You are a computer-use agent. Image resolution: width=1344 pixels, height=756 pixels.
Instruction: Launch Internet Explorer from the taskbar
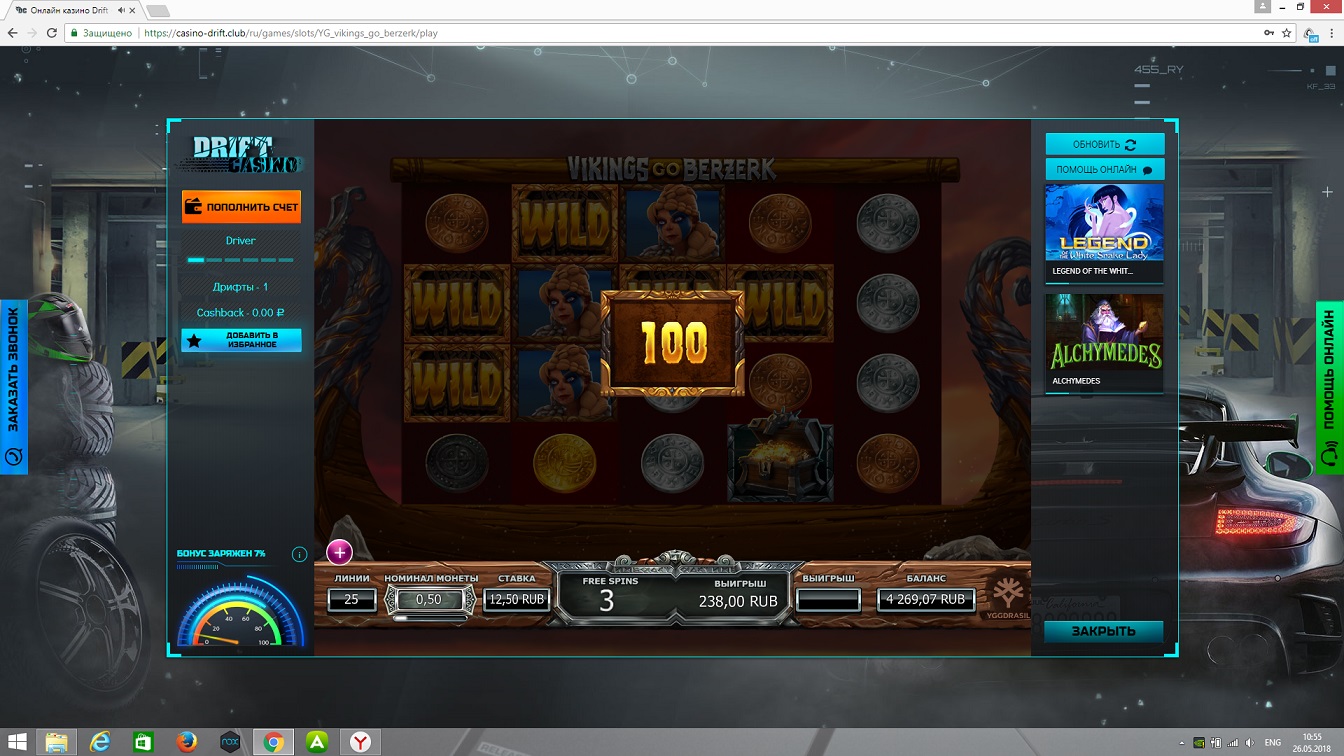coord(100,742)
